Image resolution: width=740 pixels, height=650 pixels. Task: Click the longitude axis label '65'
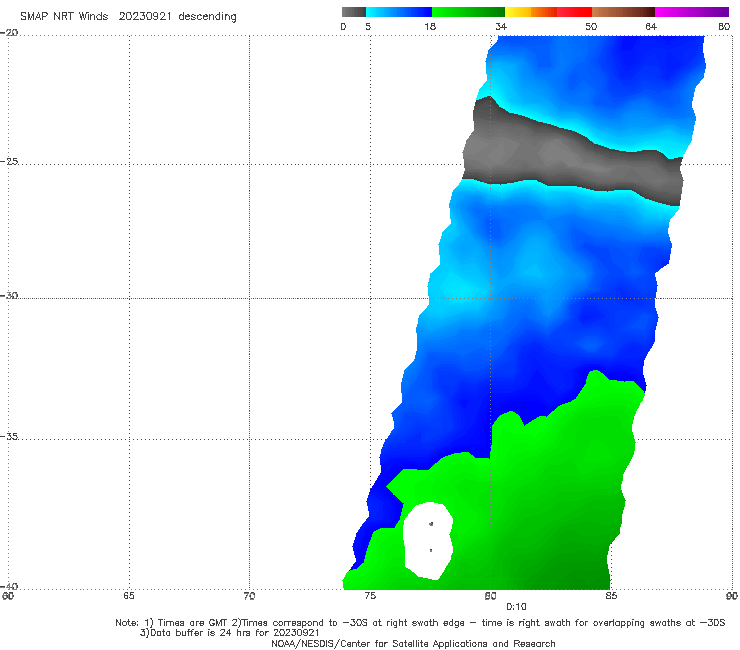tap(129, 596)
